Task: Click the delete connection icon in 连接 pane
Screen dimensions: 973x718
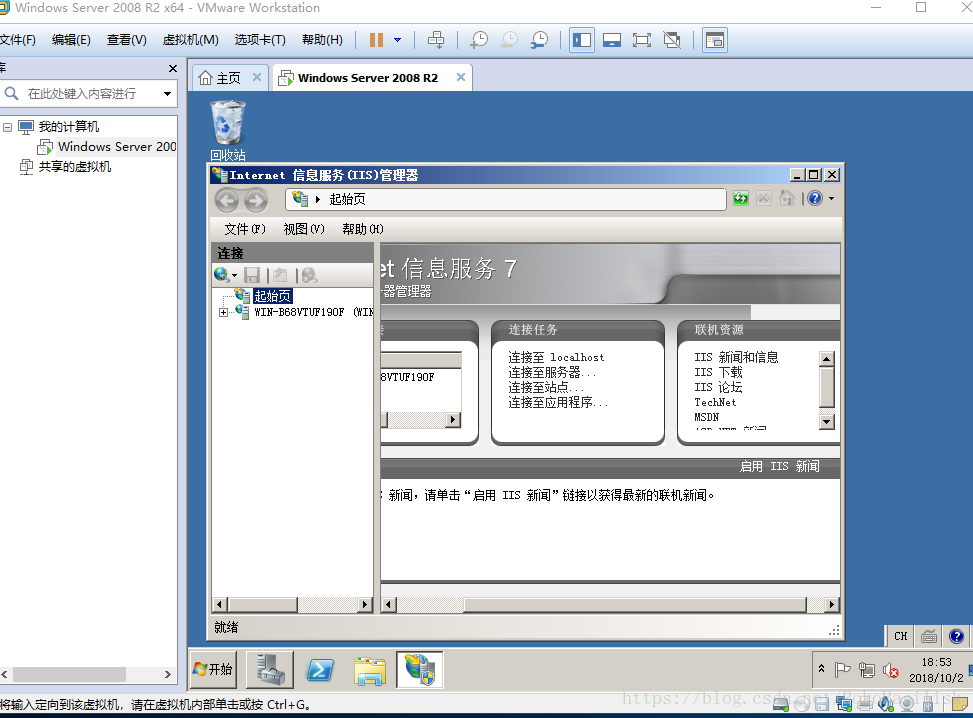Action: pos(309,275)
